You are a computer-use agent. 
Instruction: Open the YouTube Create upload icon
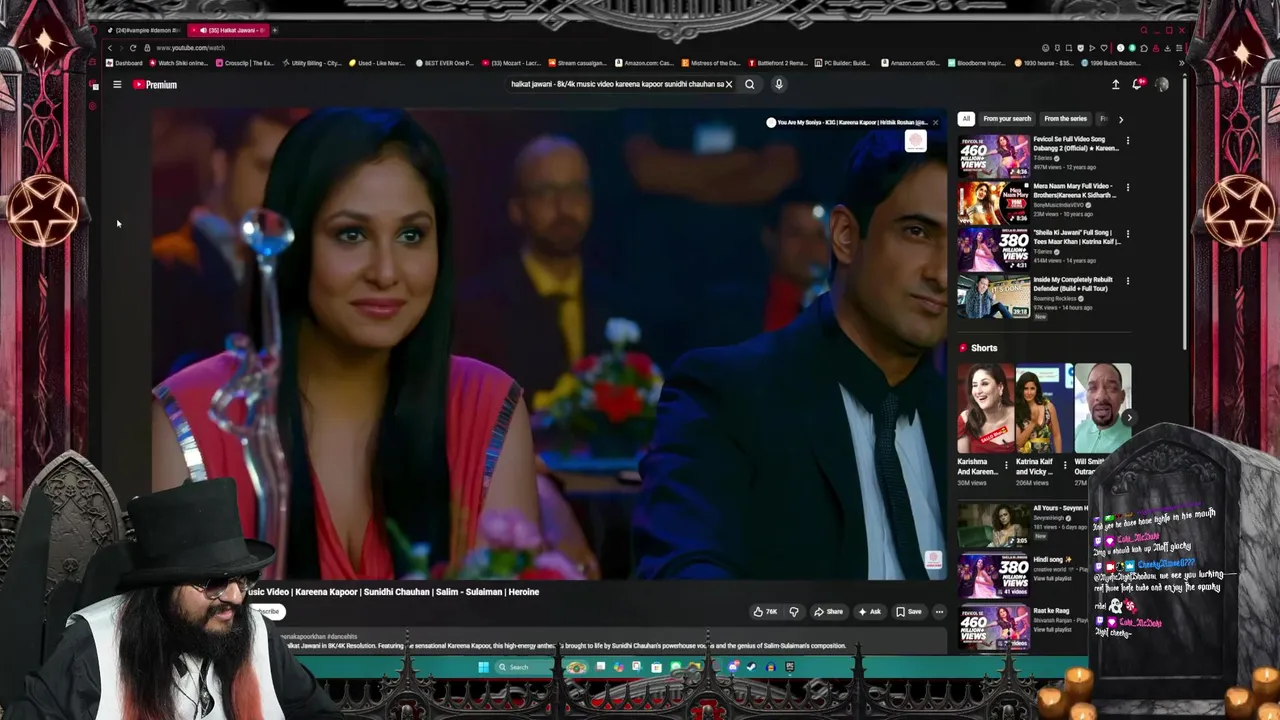click(x=1116, y=85)
